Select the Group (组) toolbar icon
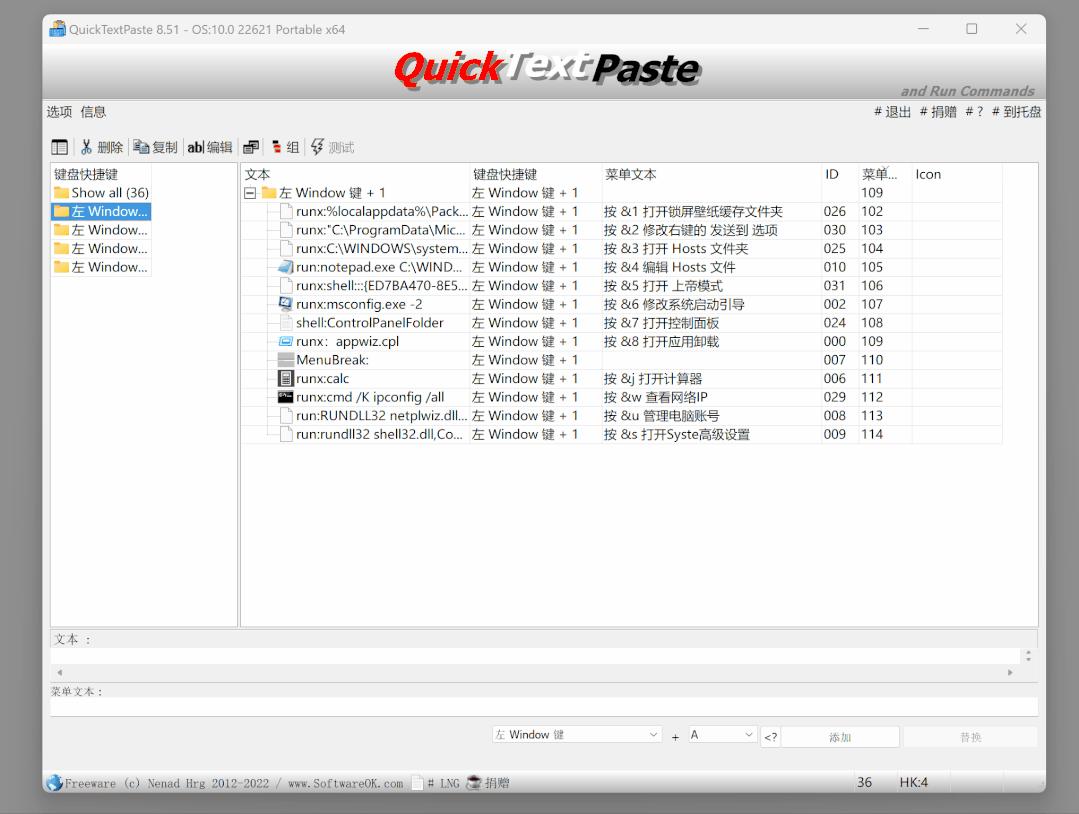 tap(286, 146)
